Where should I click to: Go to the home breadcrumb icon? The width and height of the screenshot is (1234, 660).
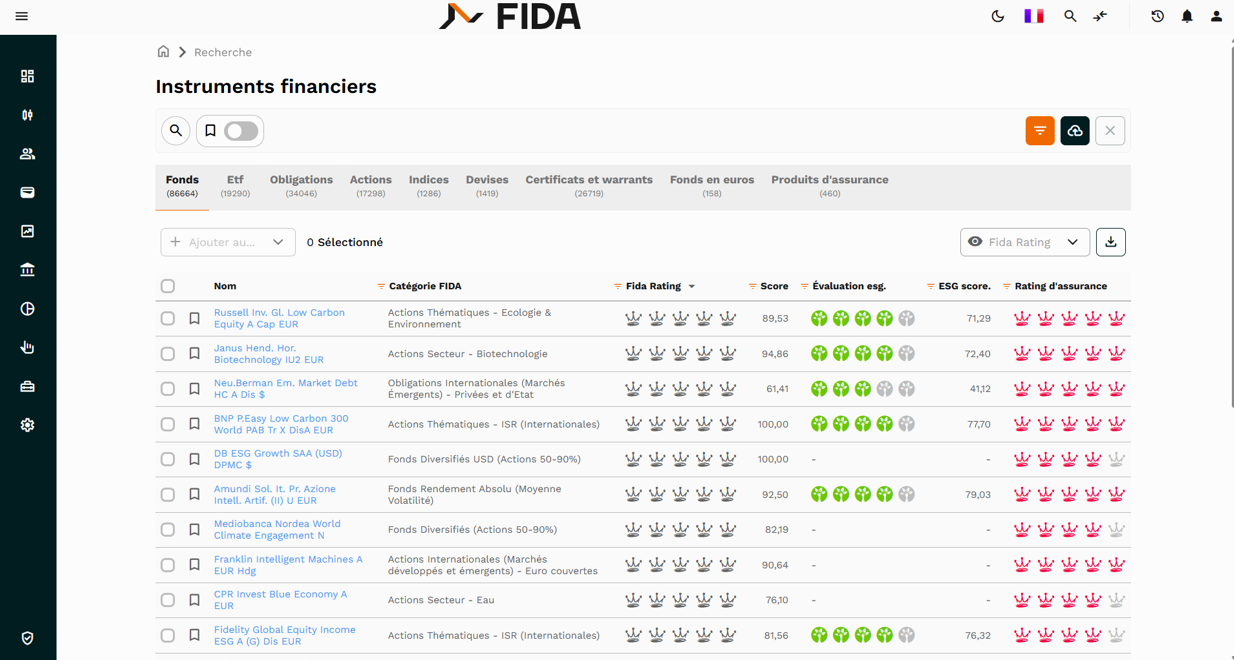[163, 52]
